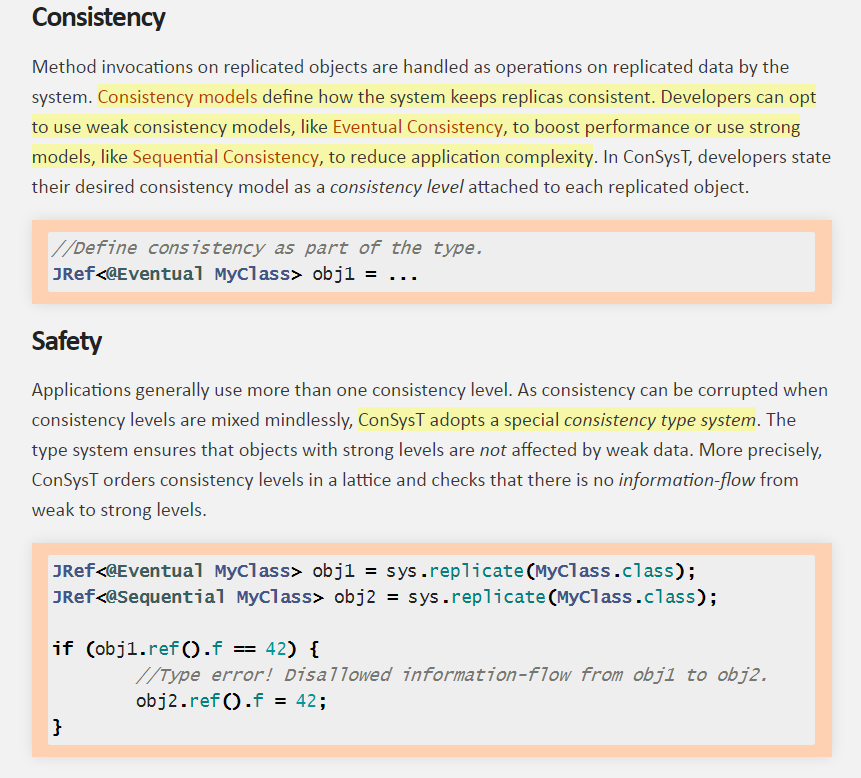Click the 'obj2.ref().f = 42;' statement

point(231,701)
